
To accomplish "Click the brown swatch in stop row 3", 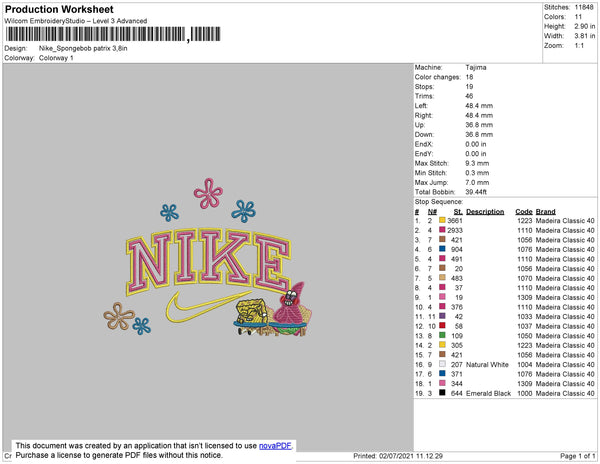I will 442,239.
